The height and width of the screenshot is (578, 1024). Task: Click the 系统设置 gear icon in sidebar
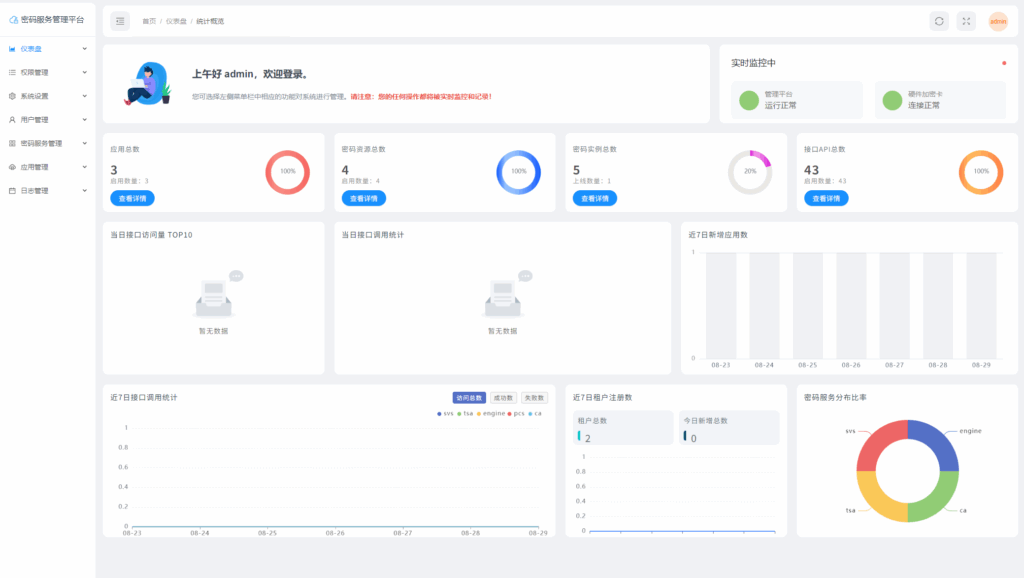tap(12, 96)
